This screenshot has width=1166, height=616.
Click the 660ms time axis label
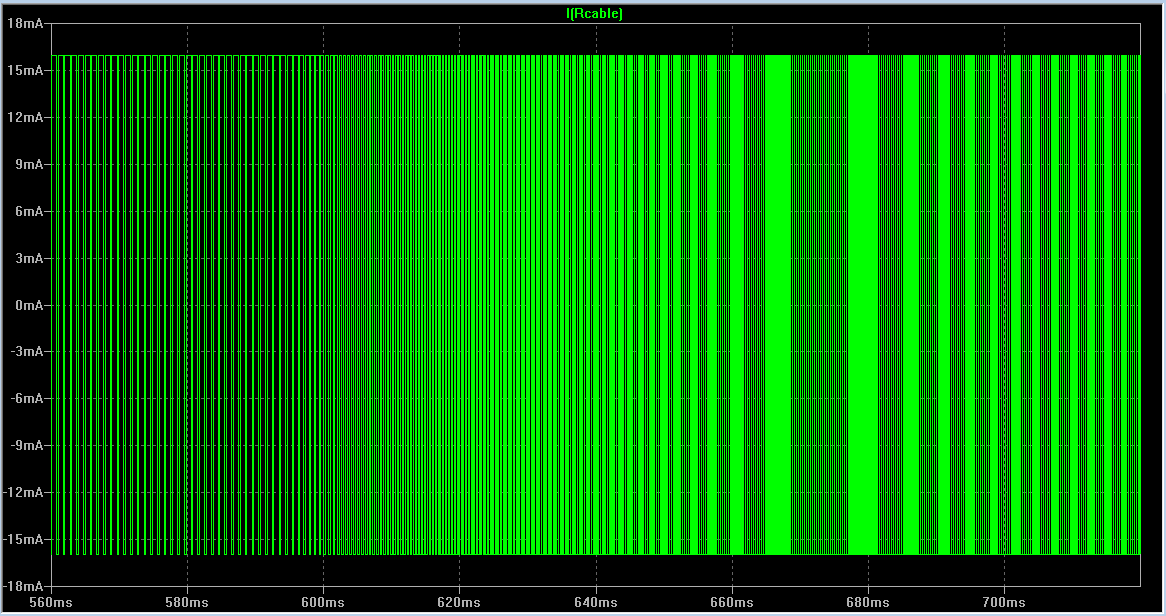point(732,602)
